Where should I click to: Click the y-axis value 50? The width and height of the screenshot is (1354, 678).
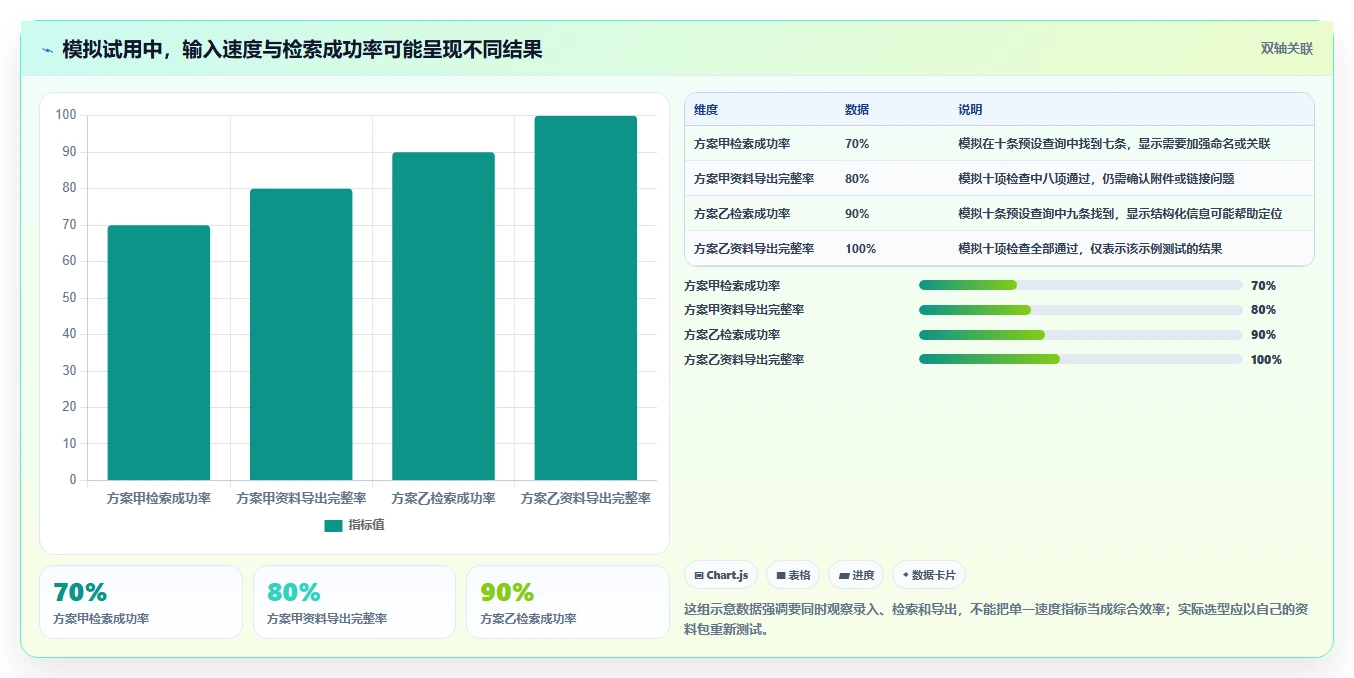(x=69, y=297)
